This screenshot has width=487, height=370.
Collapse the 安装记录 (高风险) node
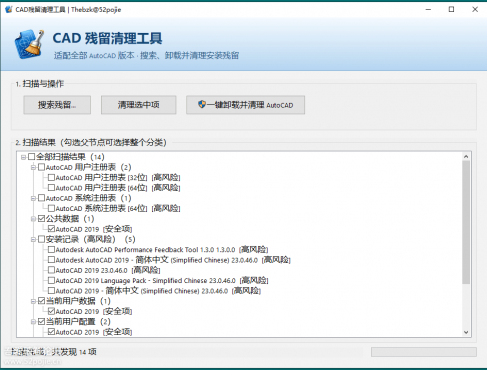click(33, 240)
